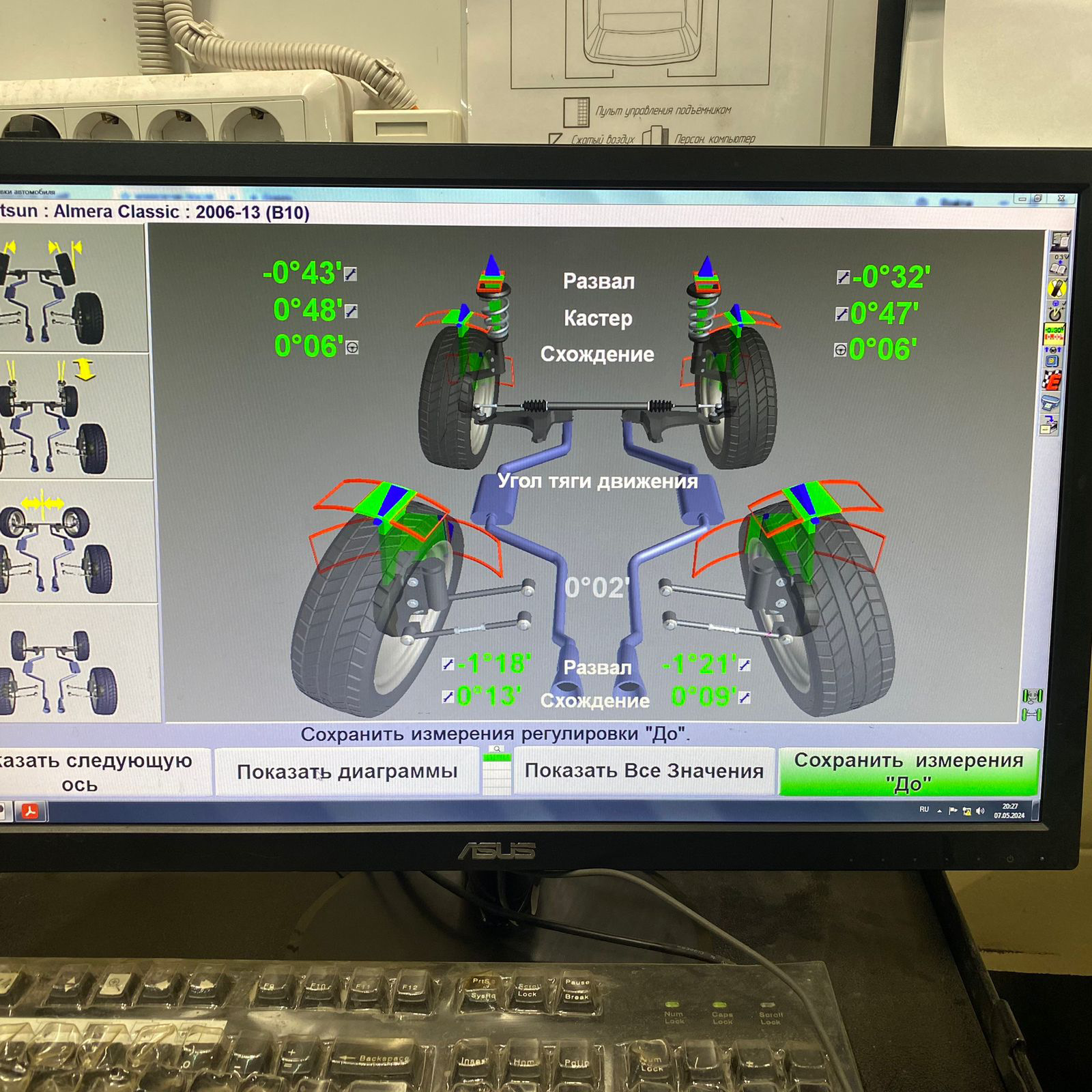Screen dimensions: 1092x1092
Task: Click the 'Угол тяги движения' label
Action: tap(597, 481)
